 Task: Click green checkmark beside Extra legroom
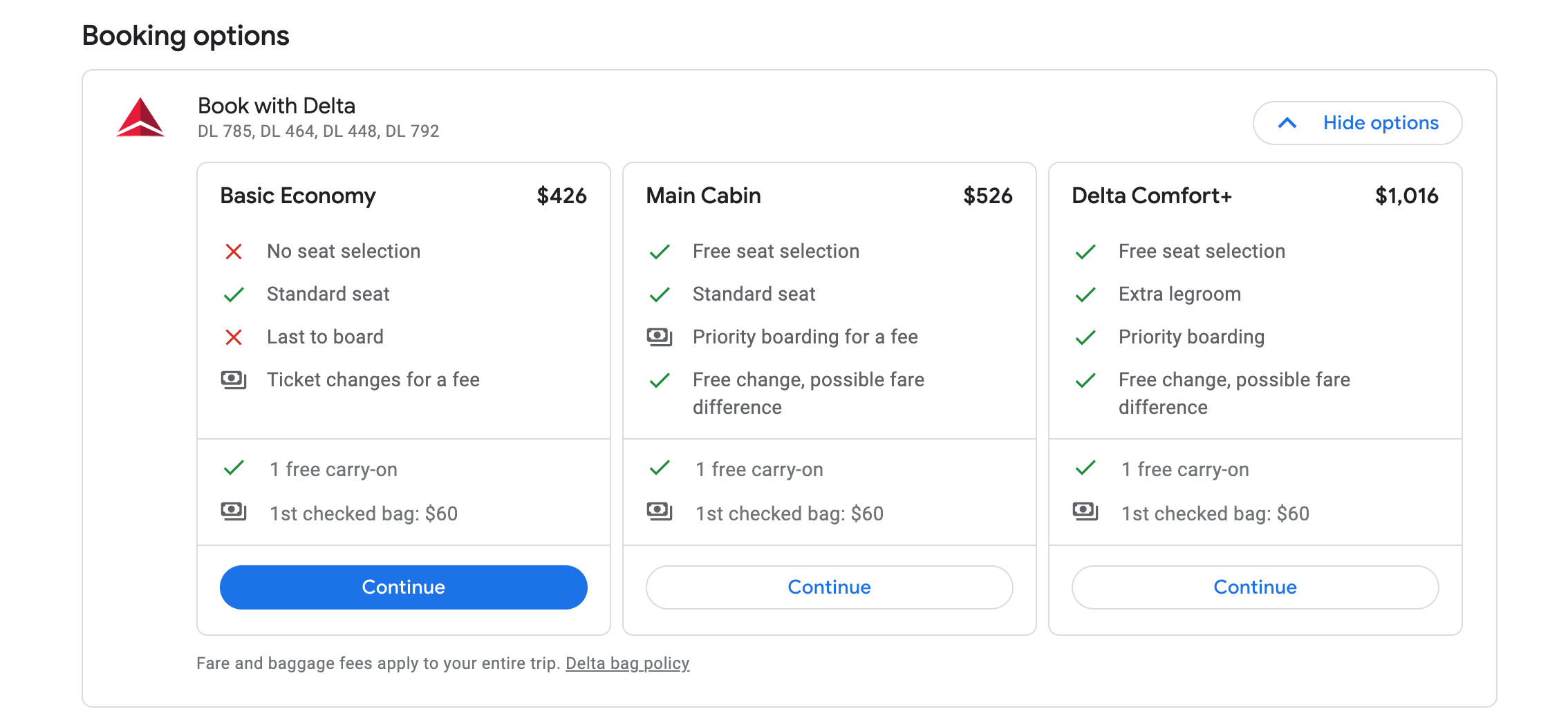pyautogui.click(x=1085, y=294)
